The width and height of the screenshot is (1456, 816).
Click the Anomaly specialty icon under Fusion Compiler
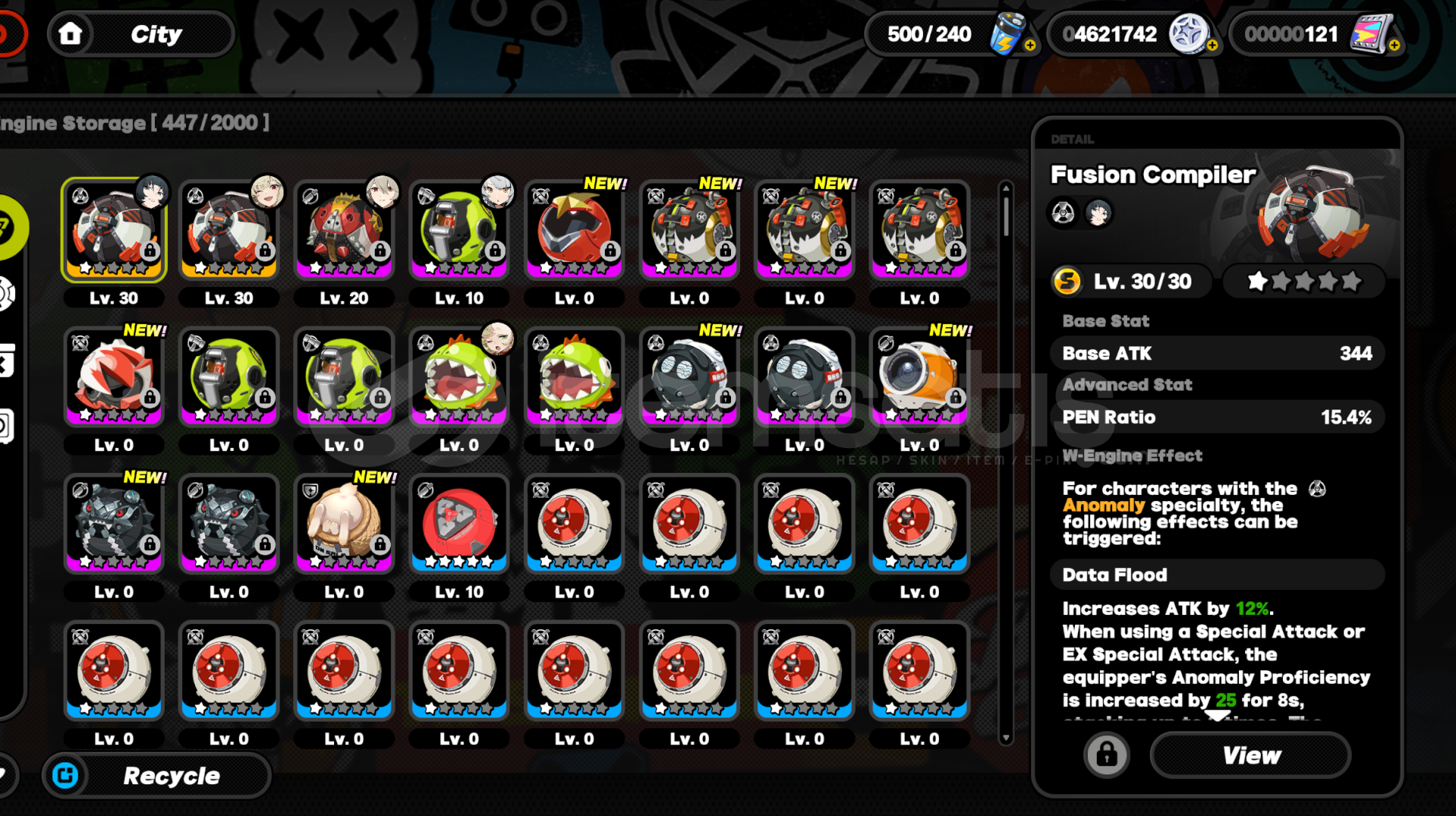point(1064,213)
